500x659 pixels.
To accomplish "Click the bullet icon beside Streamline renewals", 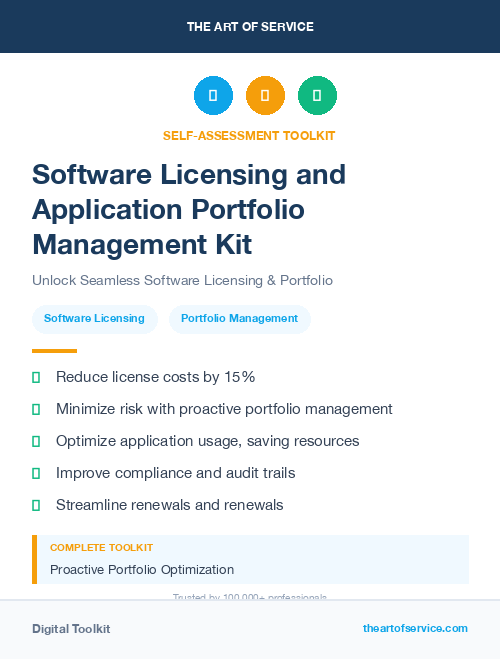I will click(36, 505).
